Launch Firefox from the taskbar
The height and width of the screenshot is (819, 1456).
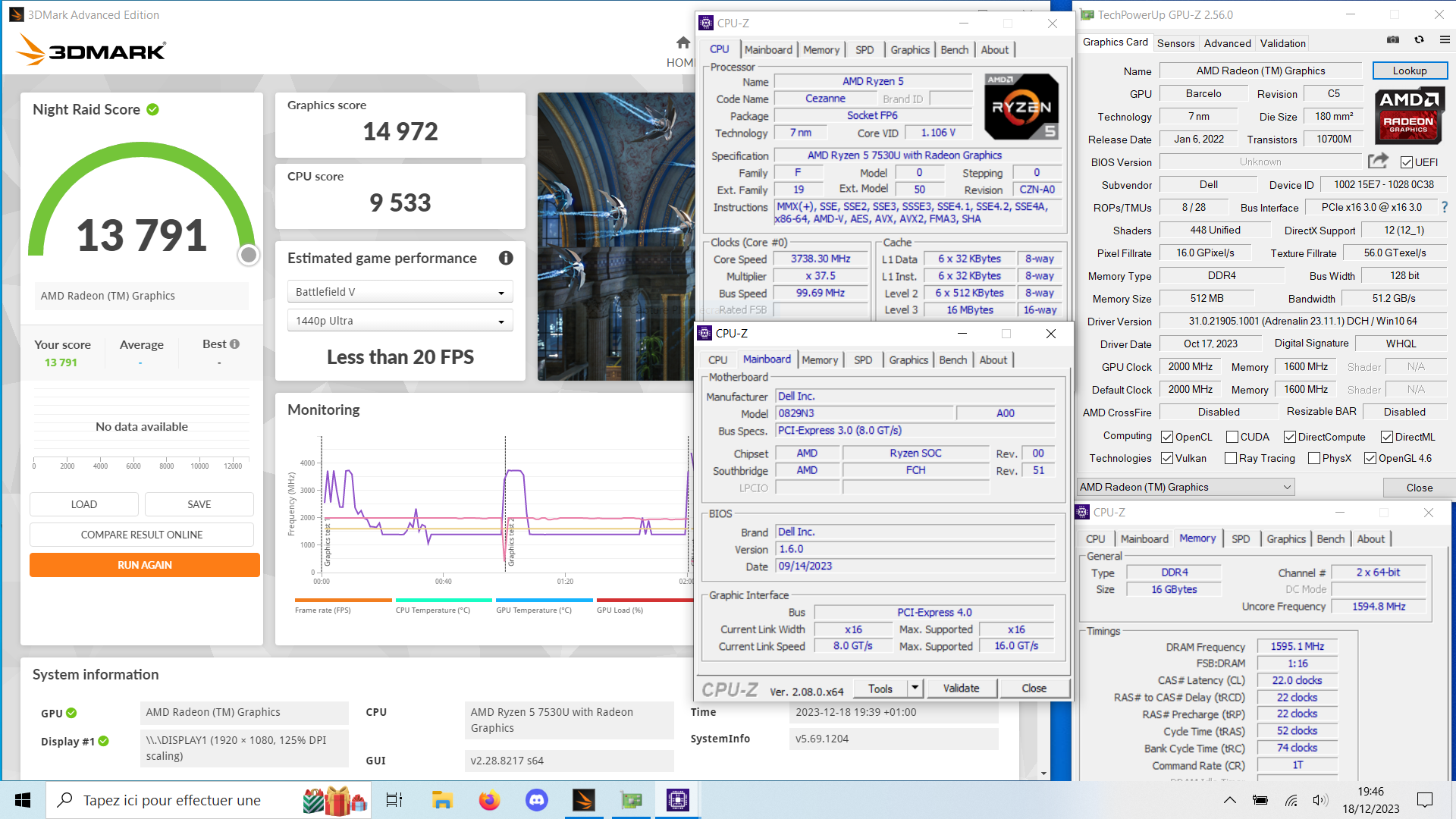[489, 800]
